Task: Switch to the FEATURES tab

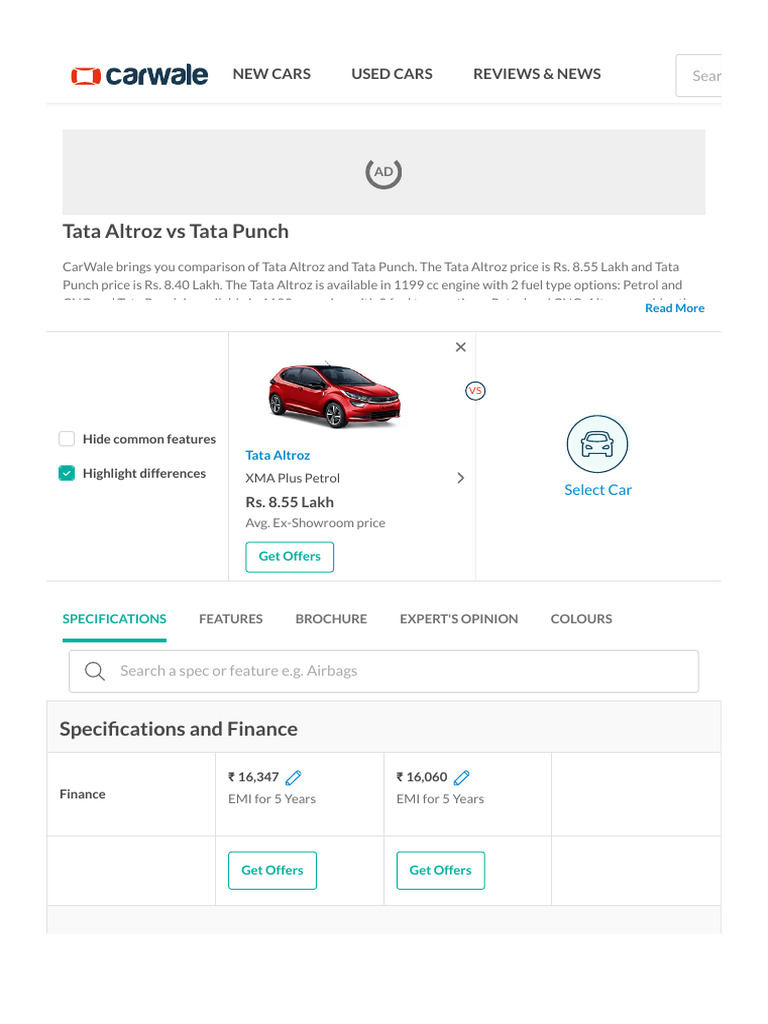Action: [x=230, y=619]
